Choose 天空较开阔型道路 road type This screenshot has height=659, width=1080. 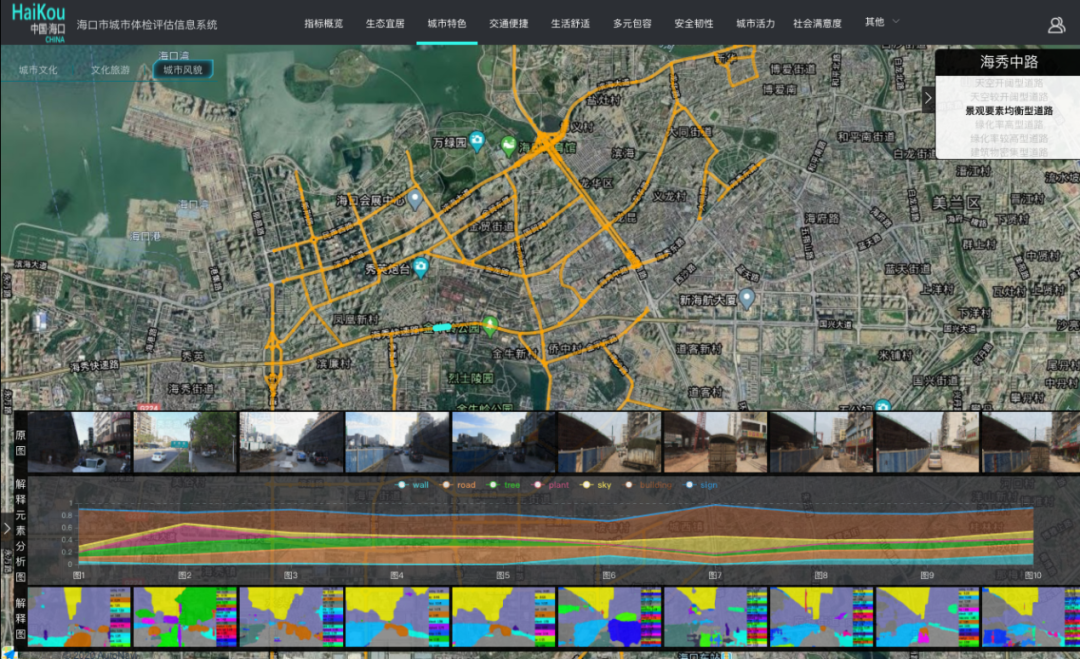click(x=1008, y=97)
